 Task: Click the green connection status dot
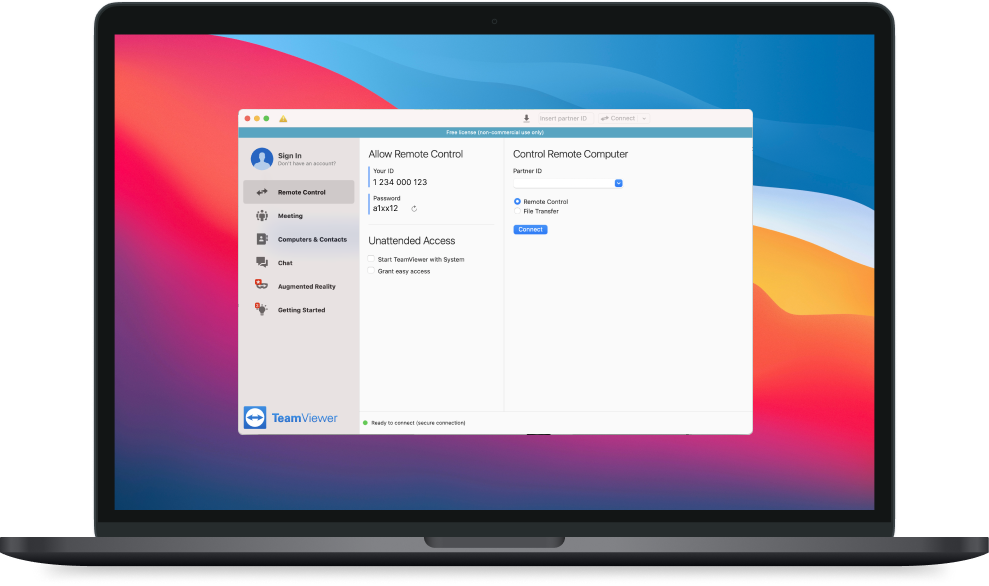(365, 423)
